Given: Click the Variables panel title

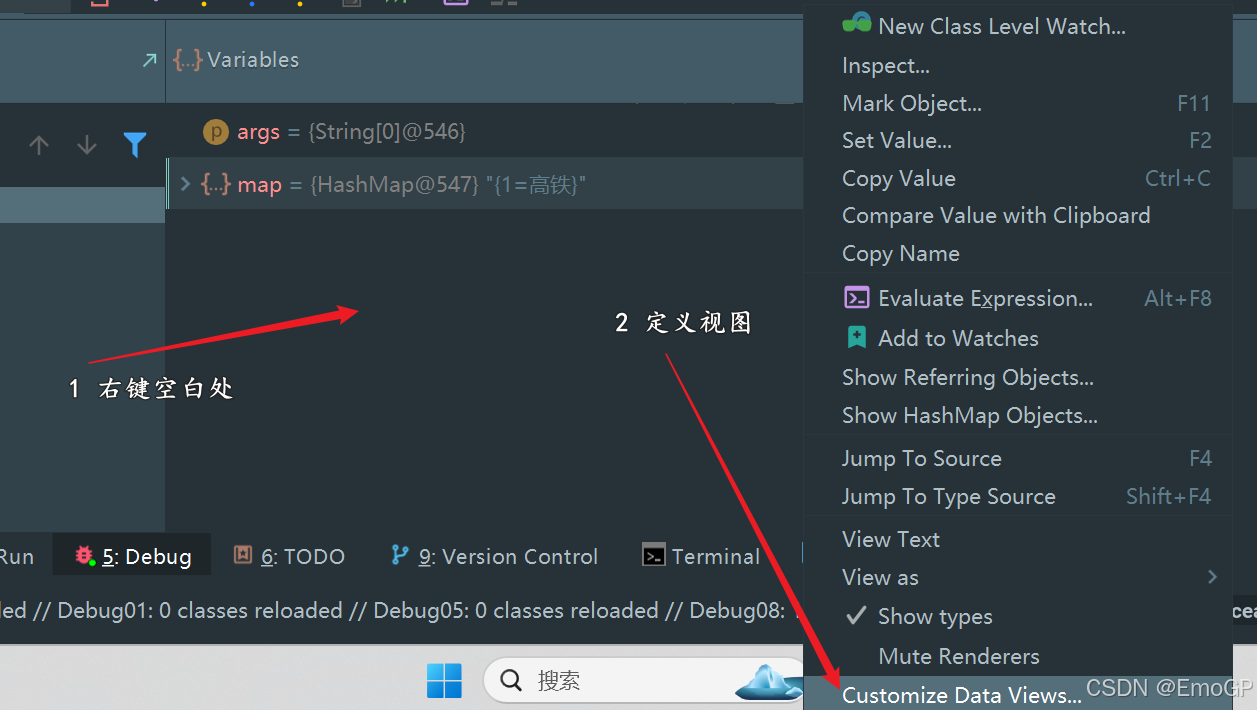Looking at the screenshot, I should 253,60.
